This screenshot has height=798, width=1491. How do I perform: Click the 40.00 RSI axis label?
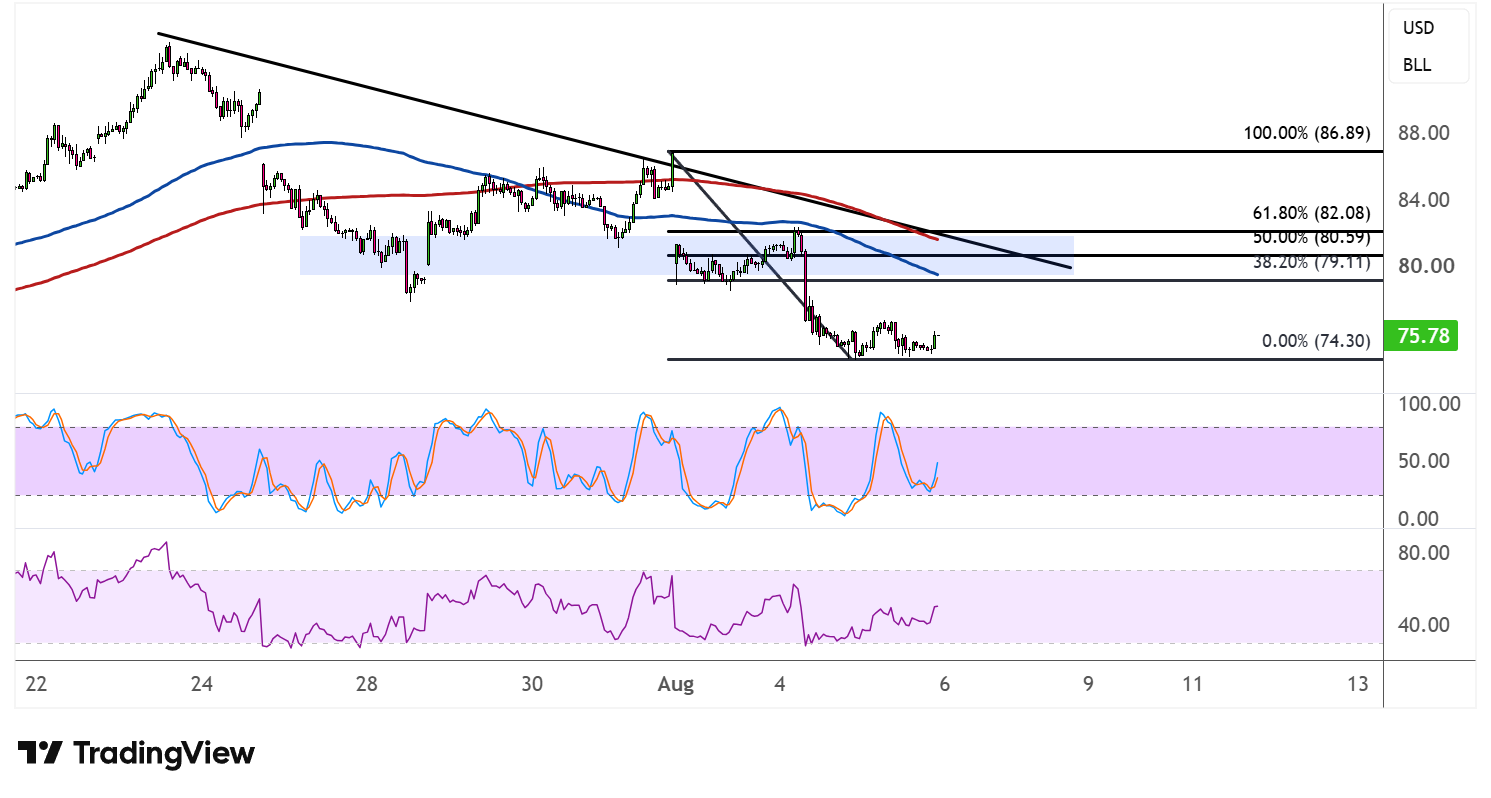[1423, 625]
